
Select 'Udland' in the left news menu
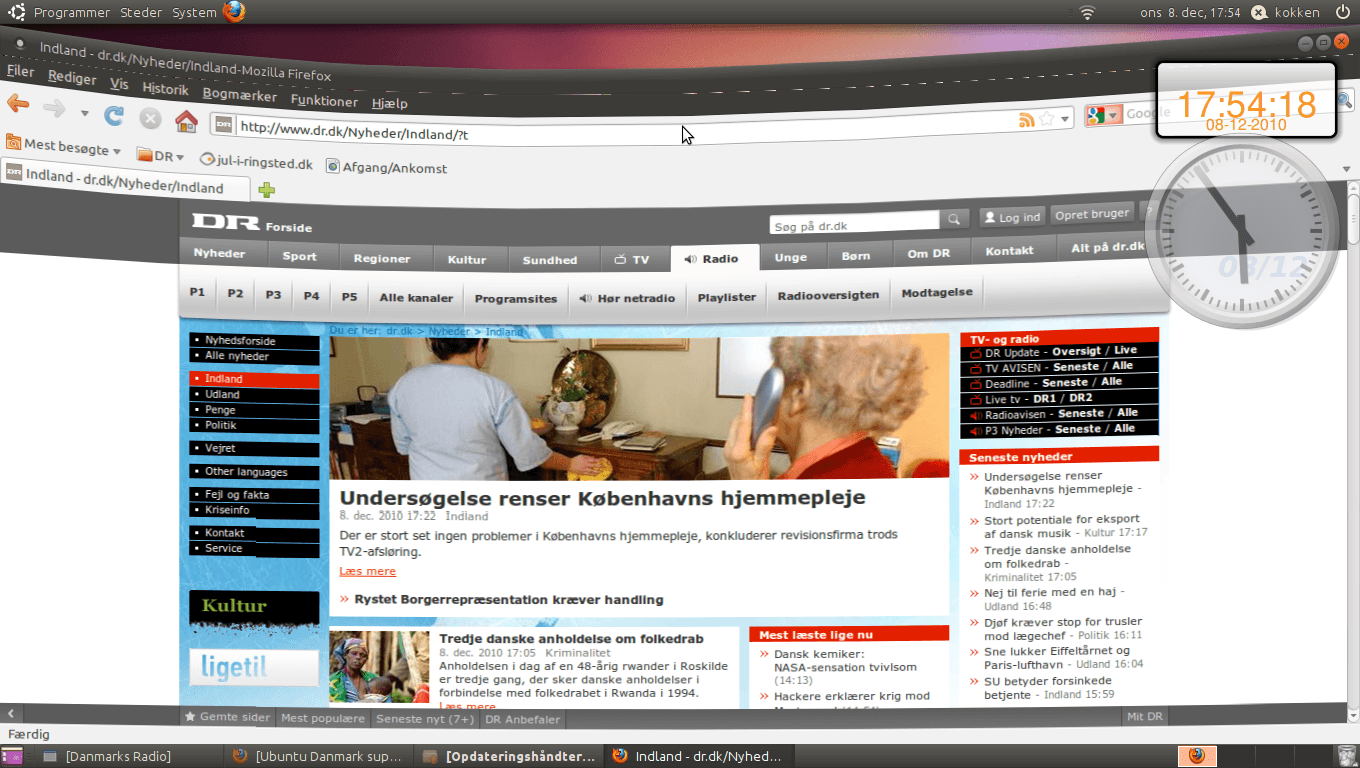(x=222, y=394)
